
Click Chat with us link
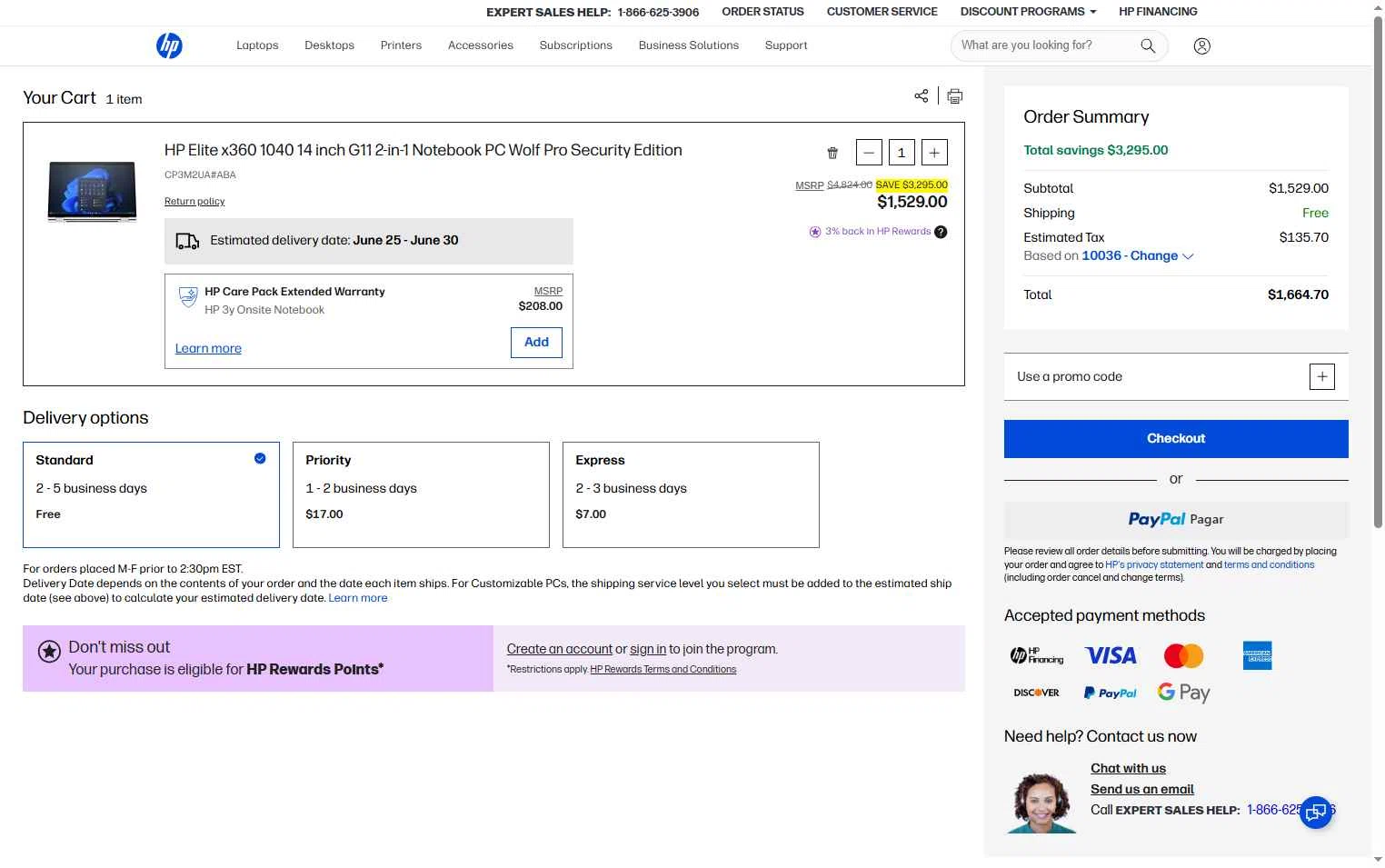(1128, 769)
